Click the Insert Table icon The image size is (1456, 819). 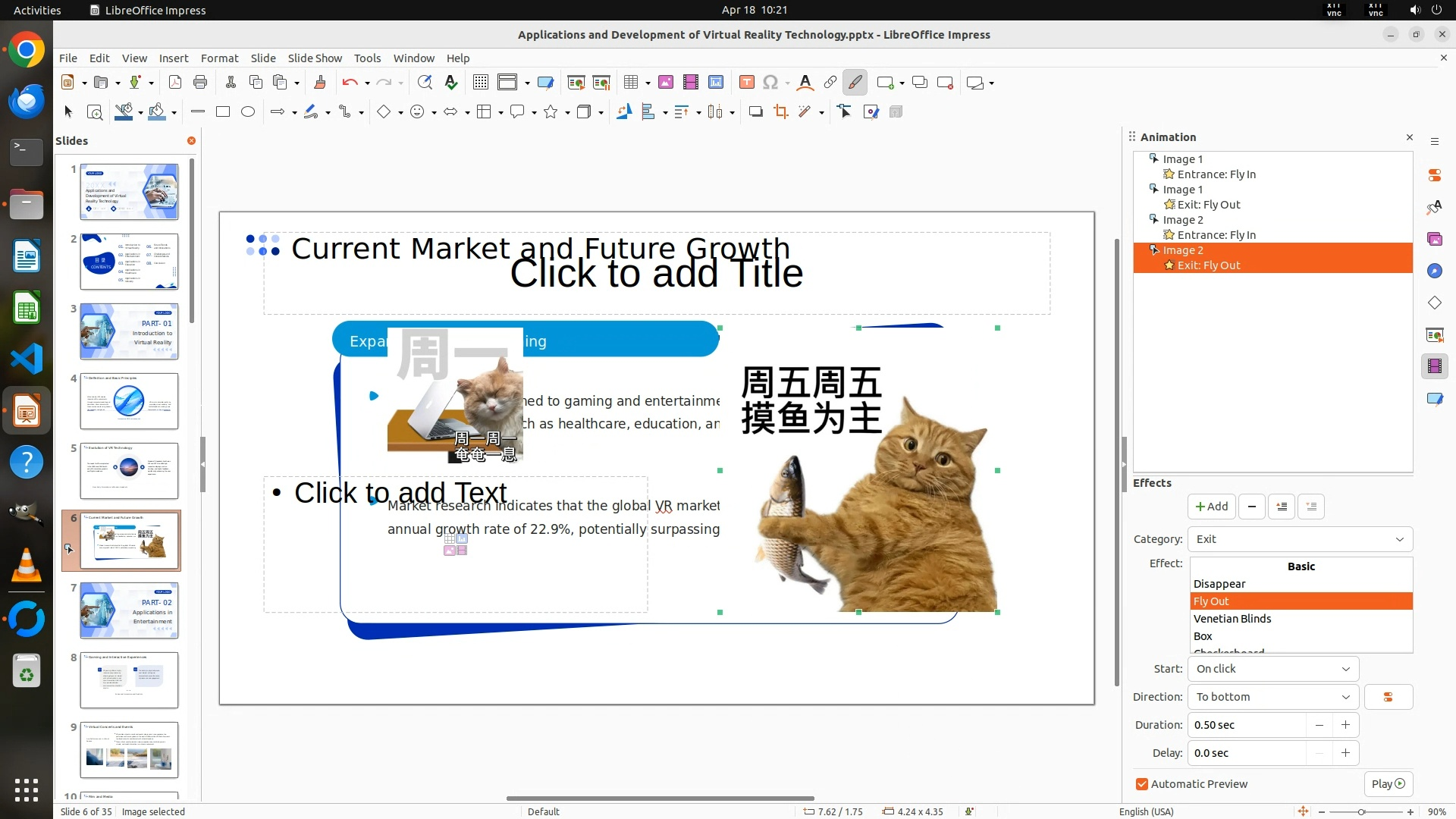pos(630,83)
